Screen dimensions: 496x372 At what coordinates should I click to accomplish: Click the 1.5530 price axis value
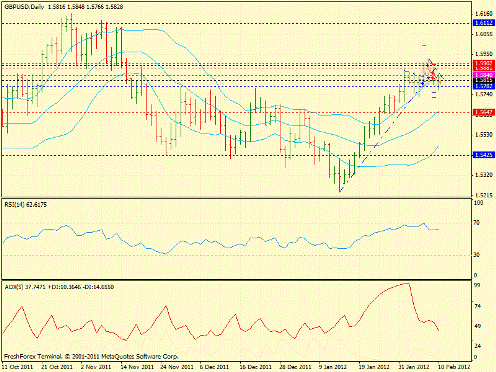click(x=484, y=135)
